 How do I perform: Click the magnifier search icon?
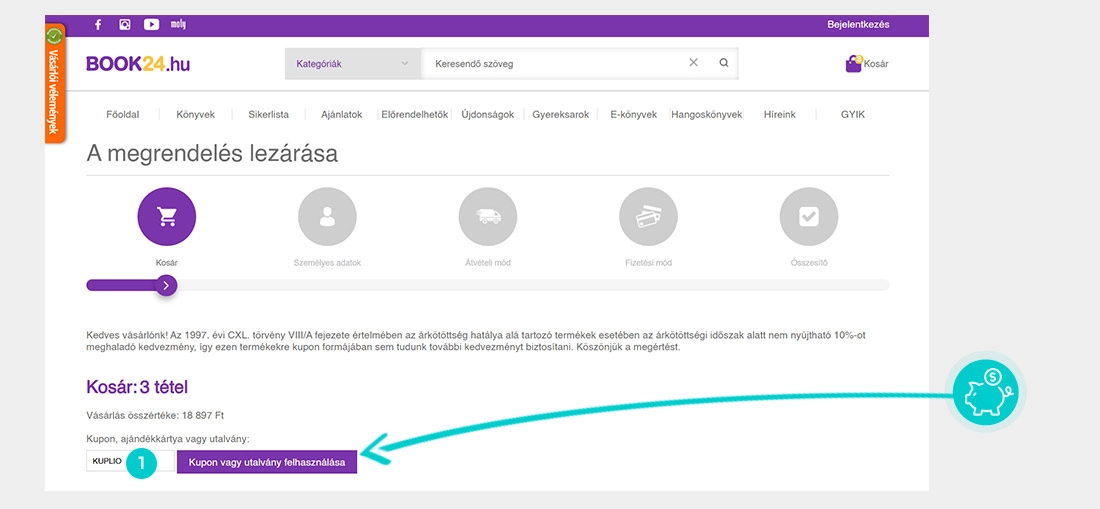tap(724, 63)
